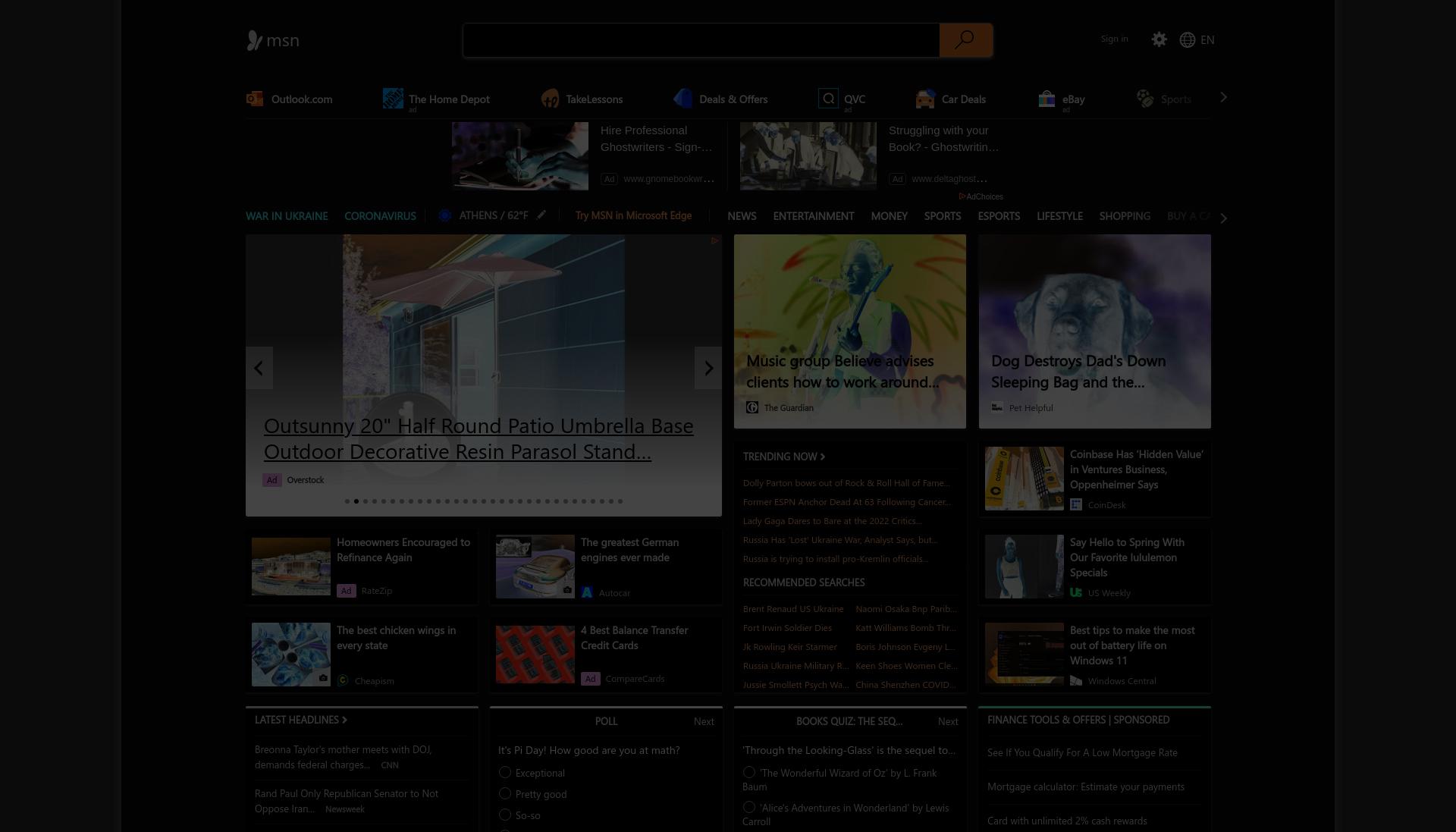This screenshot has width=1456, height=832.
Task: Go to next slideshow slide
Action: click(x=708, y=368)
